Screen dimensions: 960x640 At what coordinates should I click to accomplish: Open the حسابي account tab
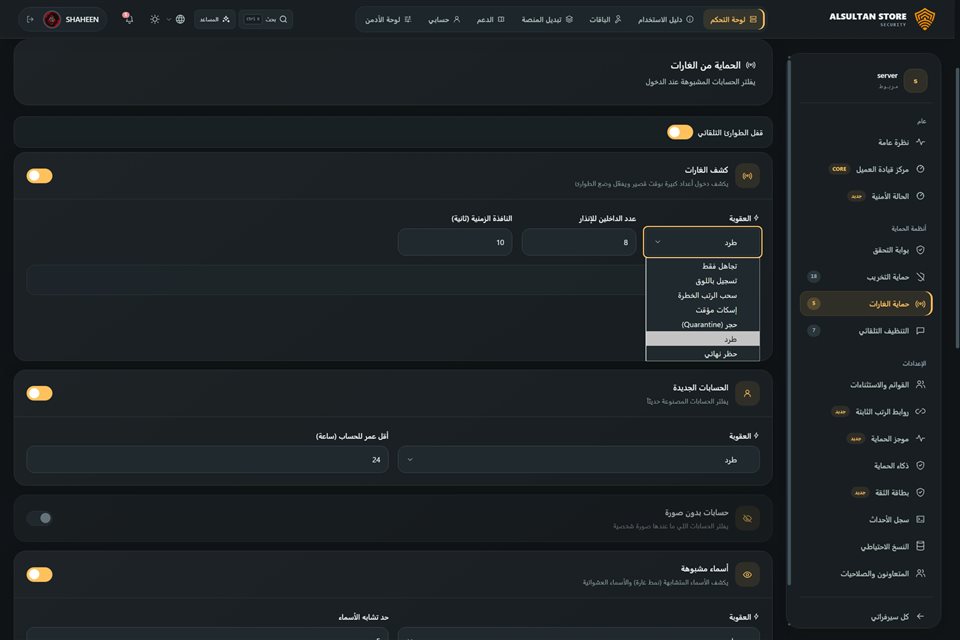click(444, 20)
